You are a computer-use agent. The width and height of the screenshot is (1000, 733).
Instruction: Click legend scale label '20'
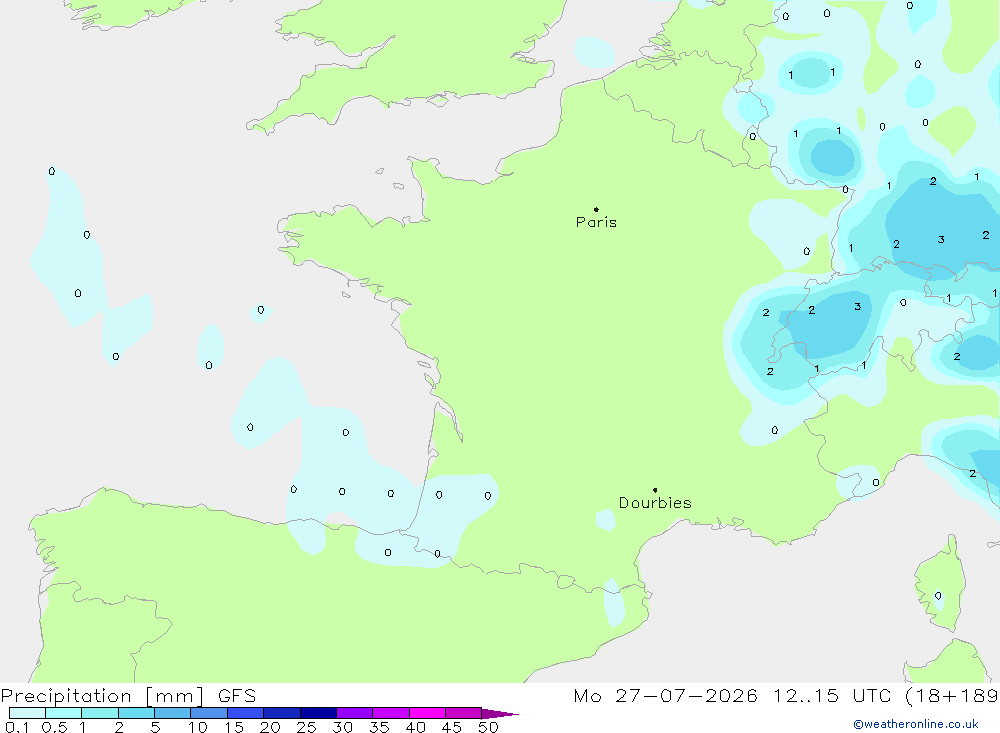(270, 727)
